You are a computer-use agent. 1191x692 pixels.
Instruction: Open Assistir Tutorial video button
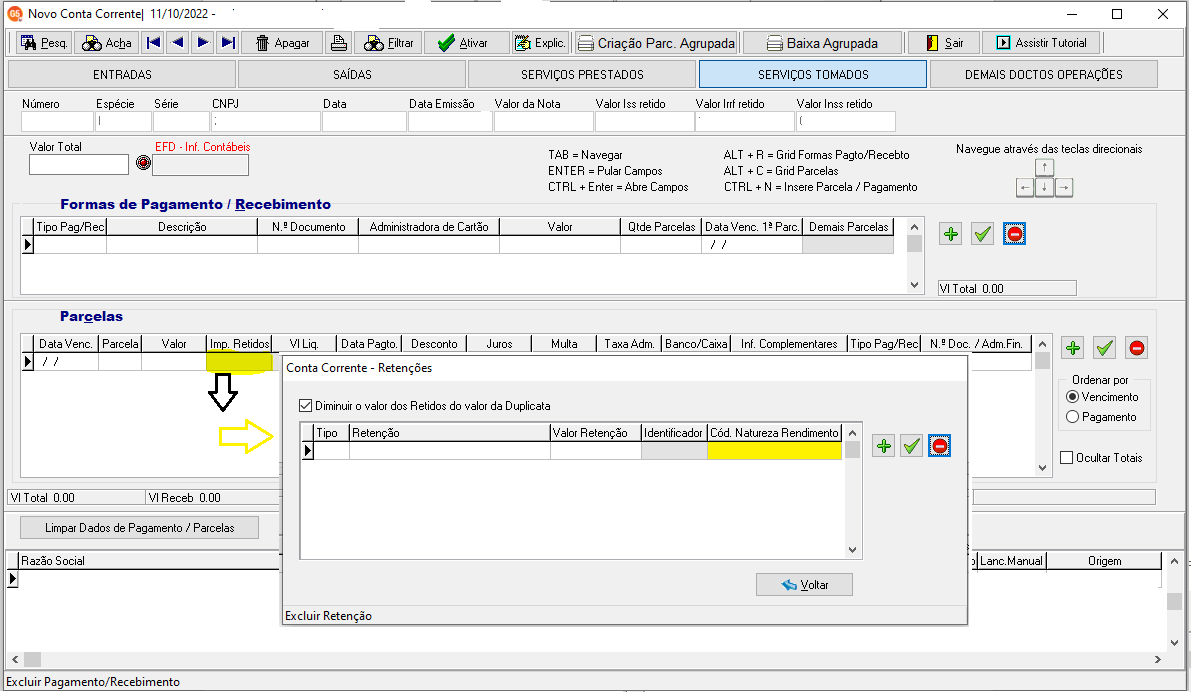(1042, 43)
